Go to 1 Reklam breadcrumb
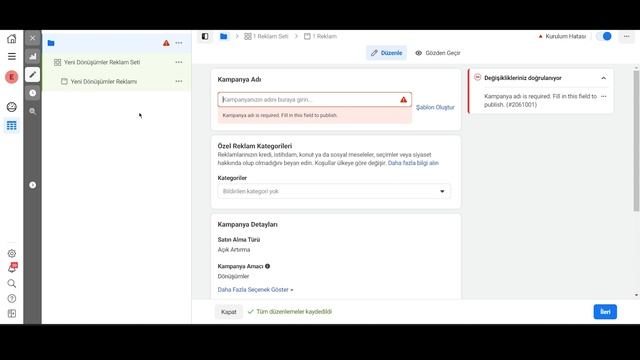Image resolution: width=640 pixels, height=360 pixels. tap(320, 36)
